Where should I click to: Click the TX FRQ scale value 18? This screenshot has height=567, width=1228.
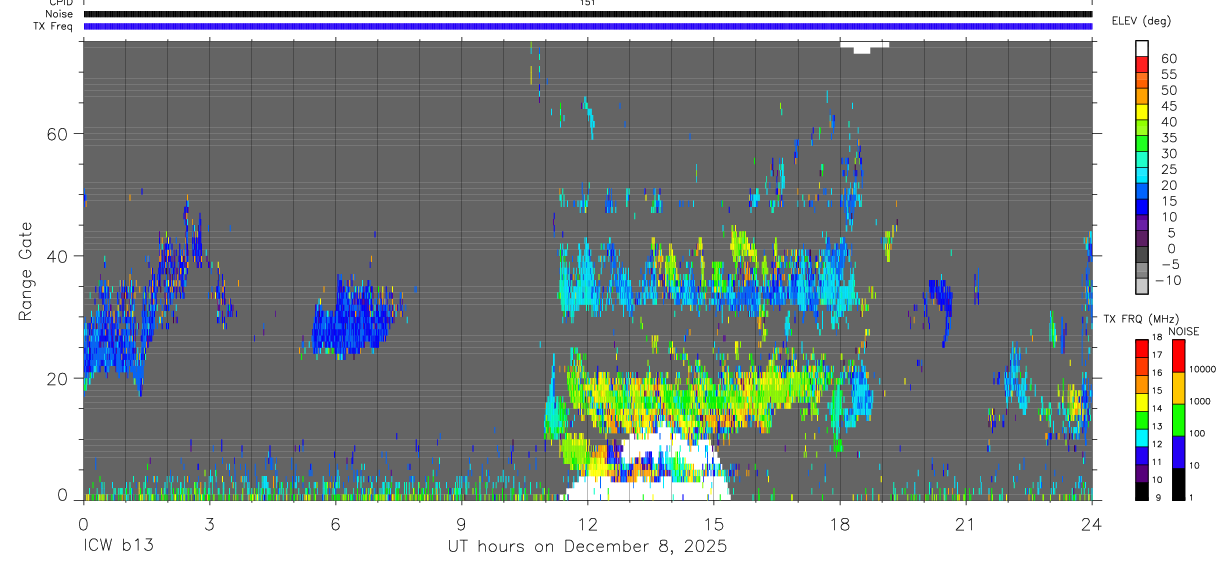(x=1159, y=338)
